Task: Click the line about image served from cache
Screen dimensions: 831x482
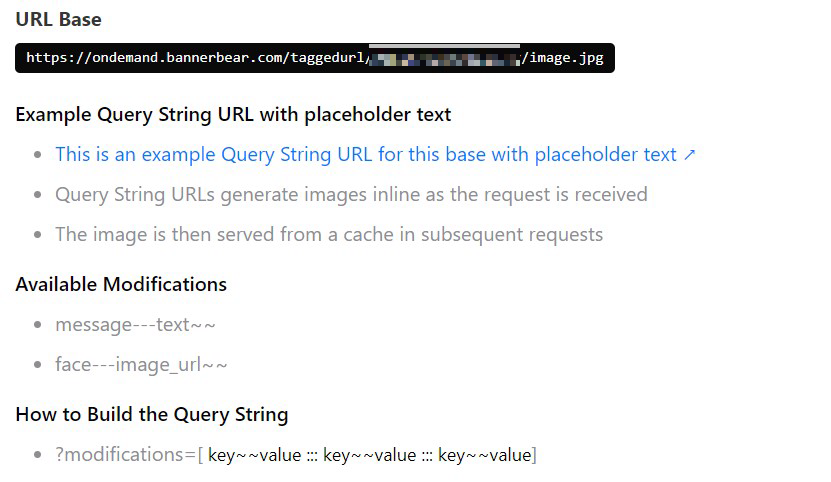Action: pyautogui.click(x=329, y=235)
